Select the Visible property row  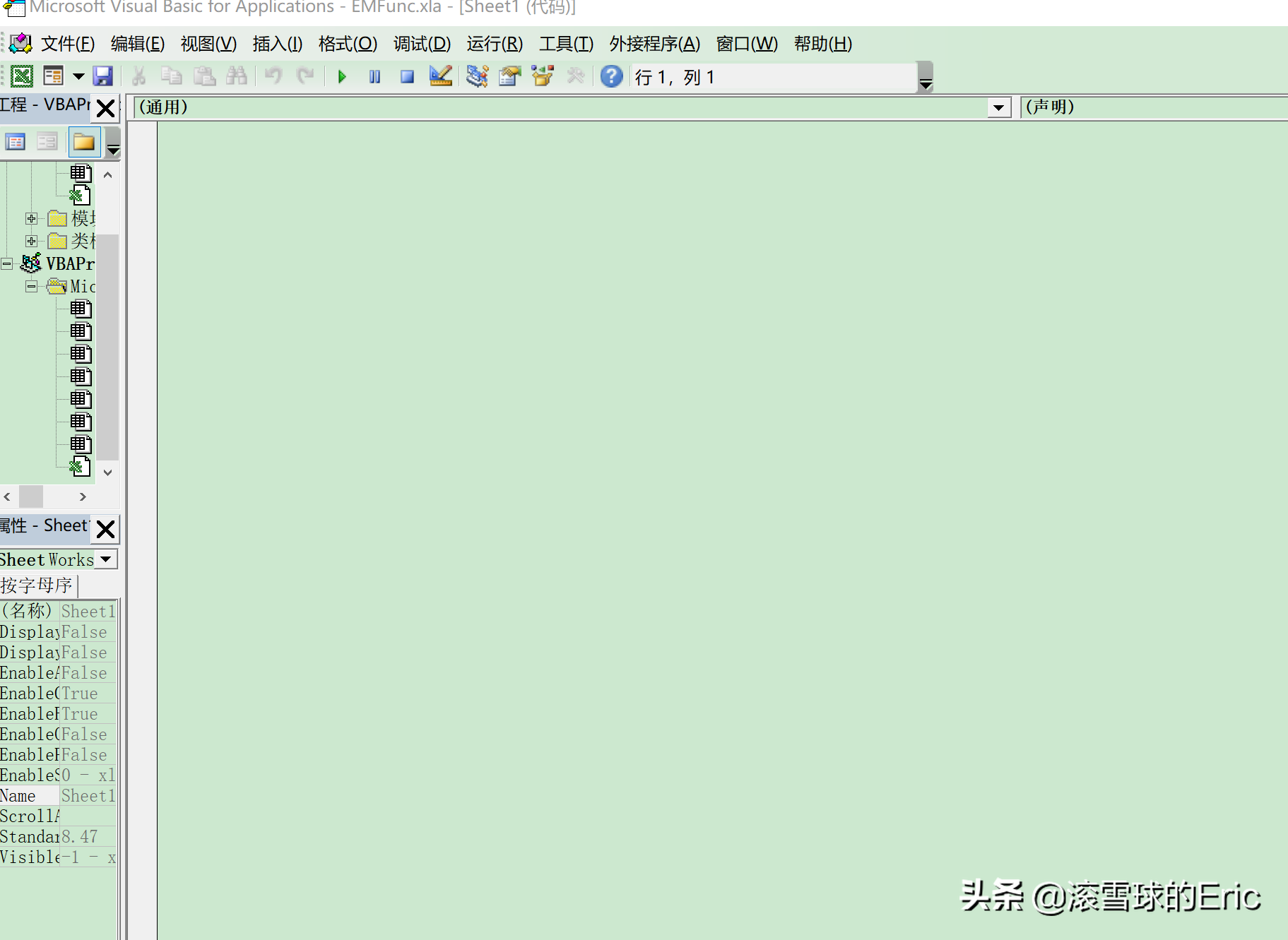[58, 857]
